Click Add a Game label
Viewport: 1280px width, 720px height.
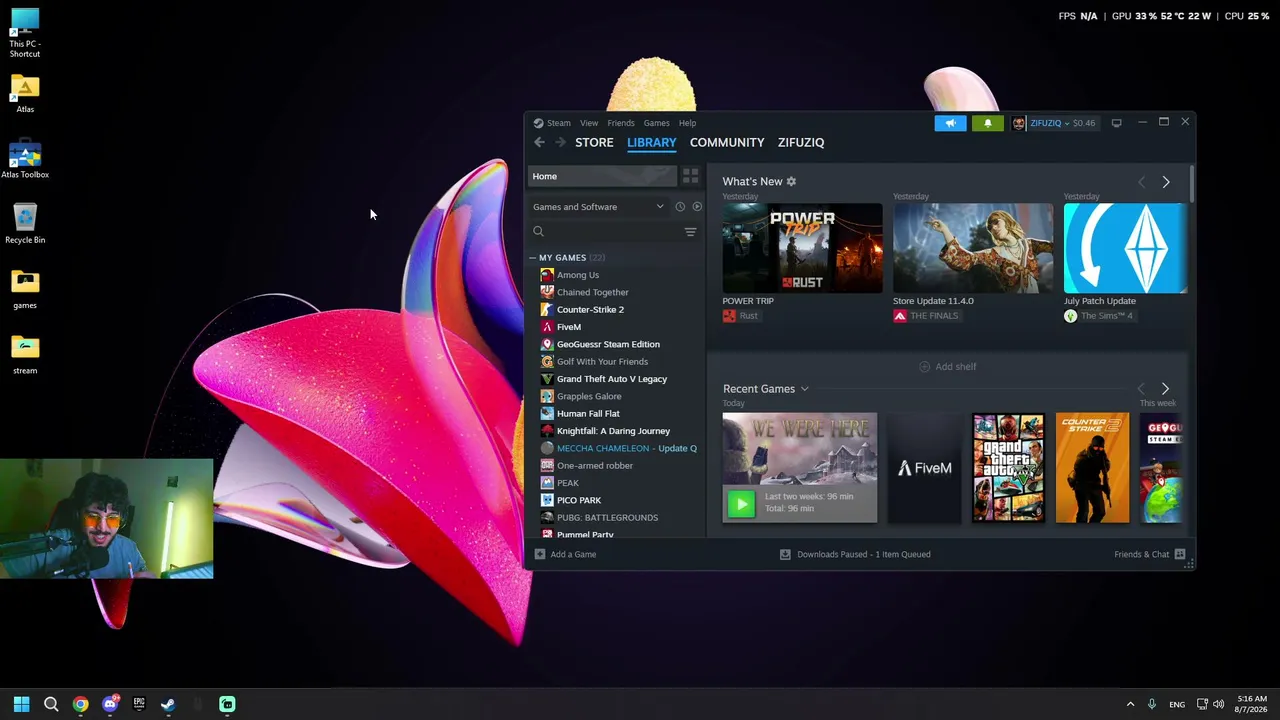point(573,554)
